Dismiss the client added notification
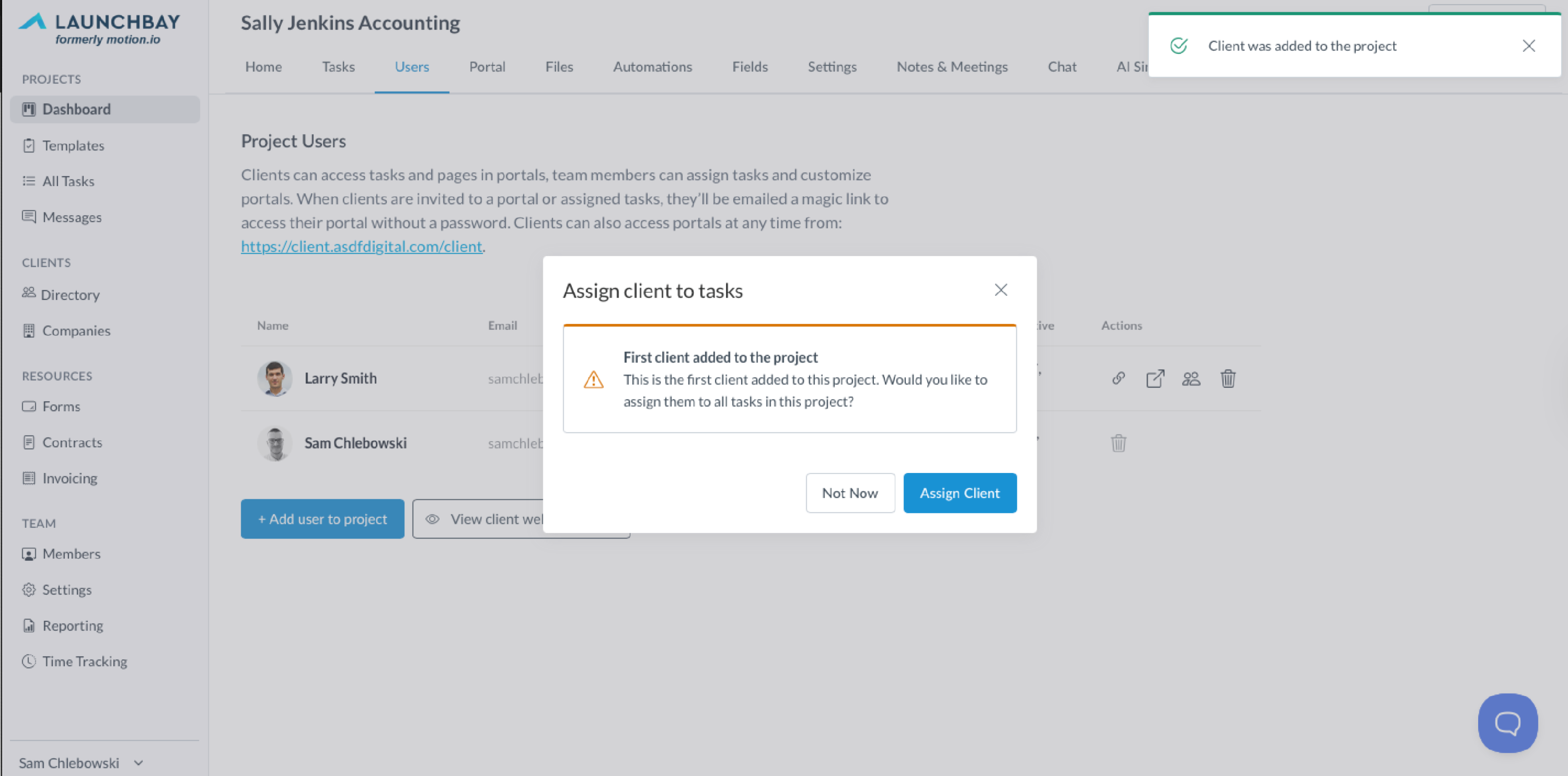 [x=1528, y=45]
